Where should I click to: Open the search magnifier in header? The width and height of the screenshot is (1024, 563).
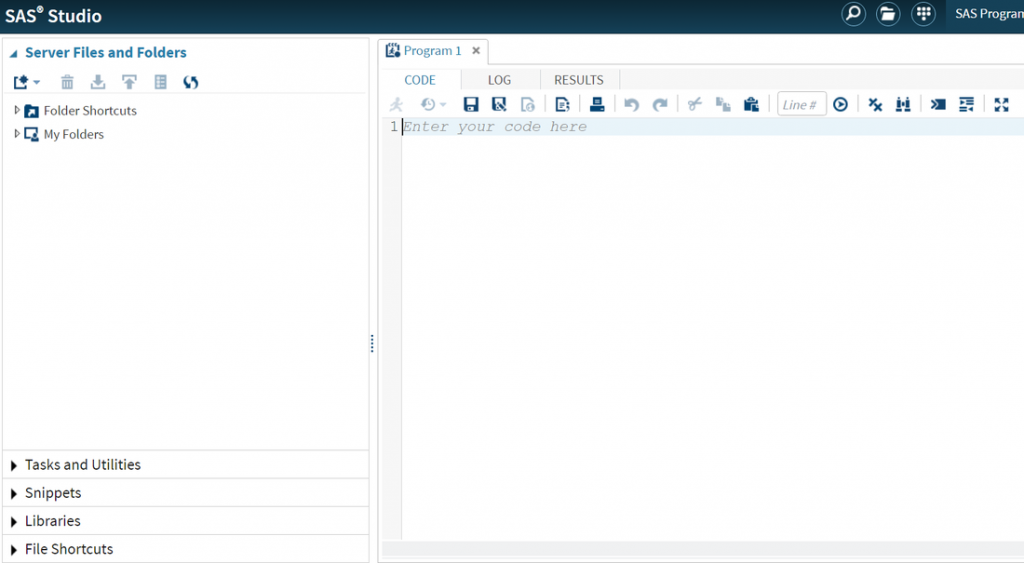pyautogui.click(x=854, y=14)
